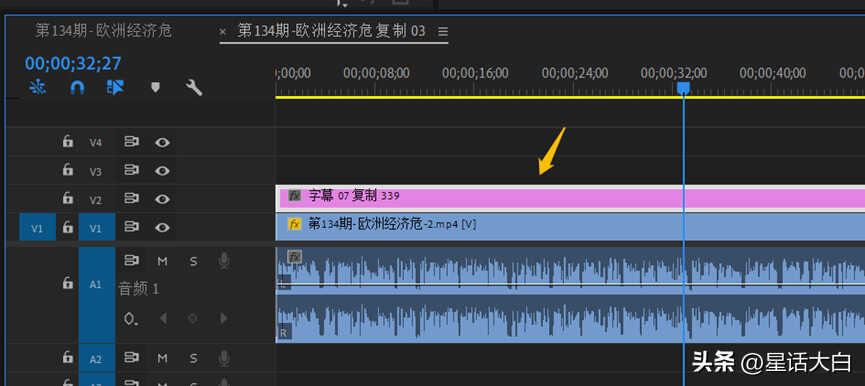This screenshot has width=865, height=386.
Task: Toggle the linked selection icon
Action: click(115, 87)
